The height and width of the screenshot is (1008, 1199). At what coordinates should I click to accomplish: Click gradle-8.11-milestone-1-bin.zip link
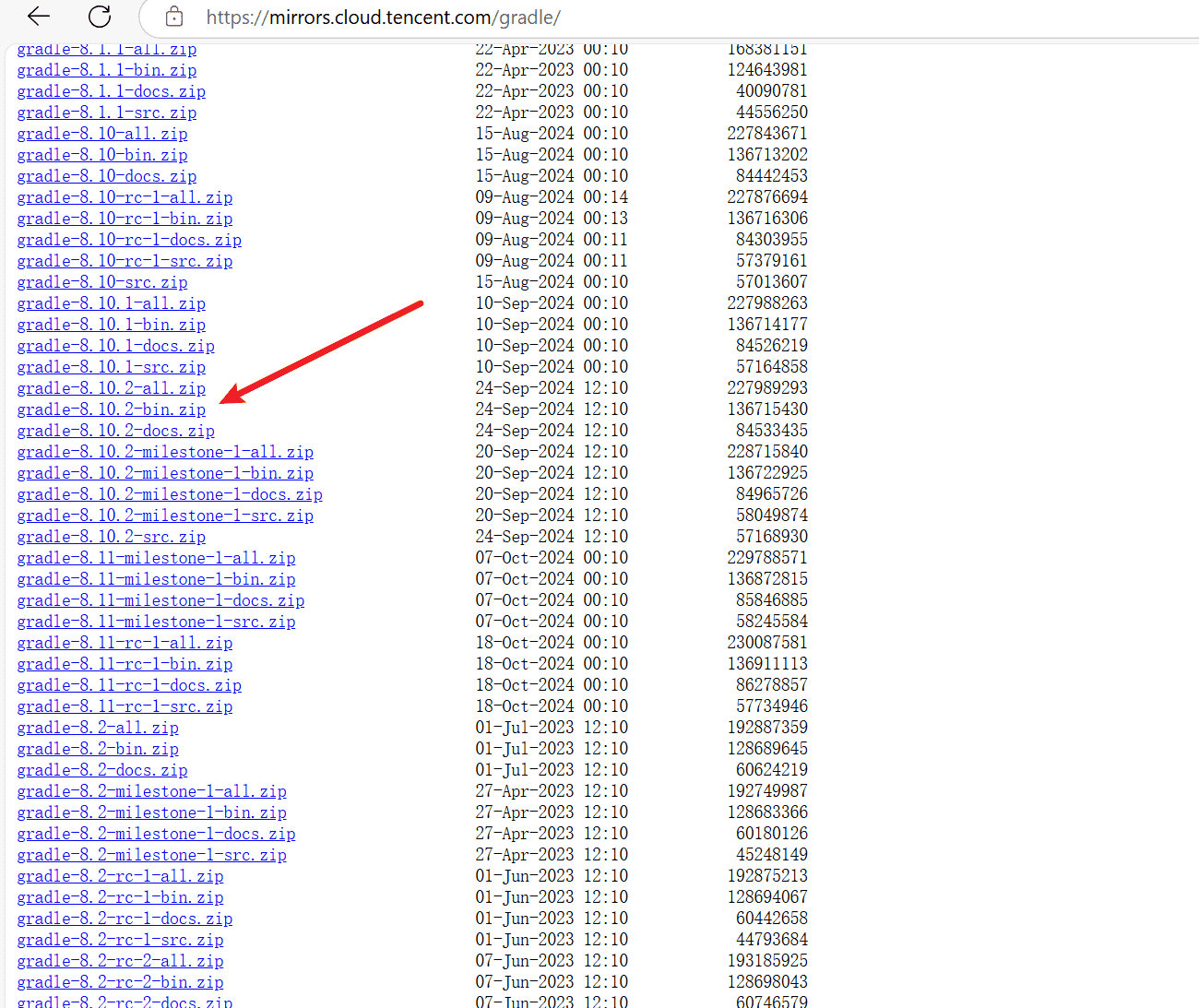click(x=156, y=579)
